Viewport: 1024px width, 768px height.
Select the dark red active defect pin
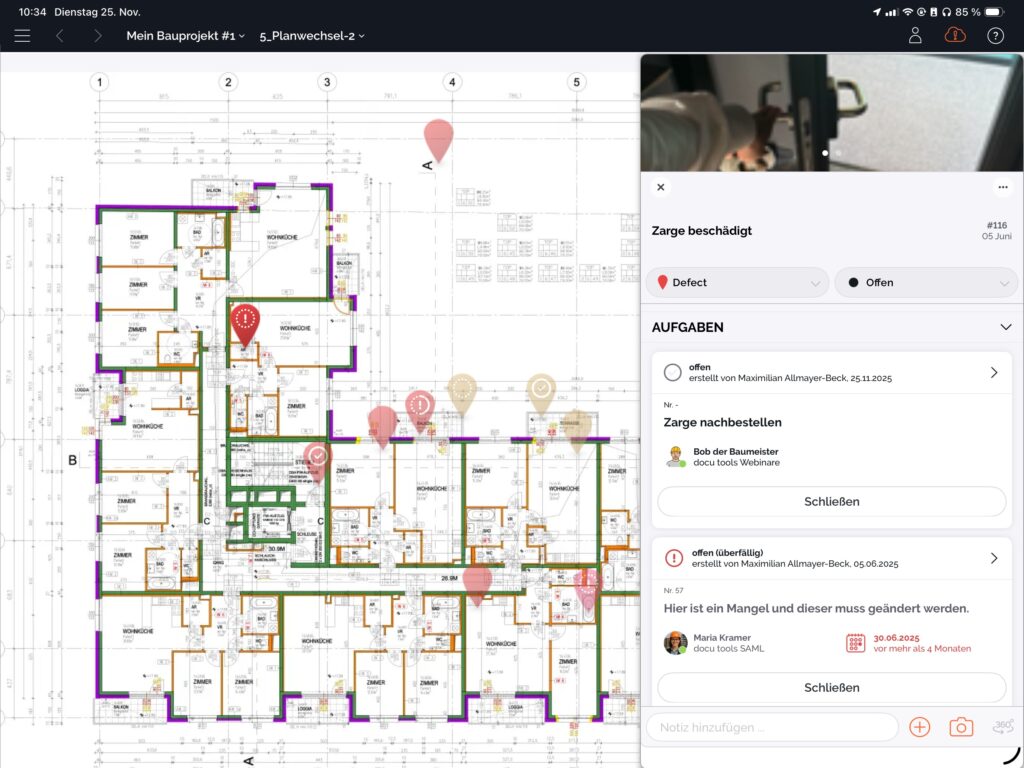click(x=245, y=322)
